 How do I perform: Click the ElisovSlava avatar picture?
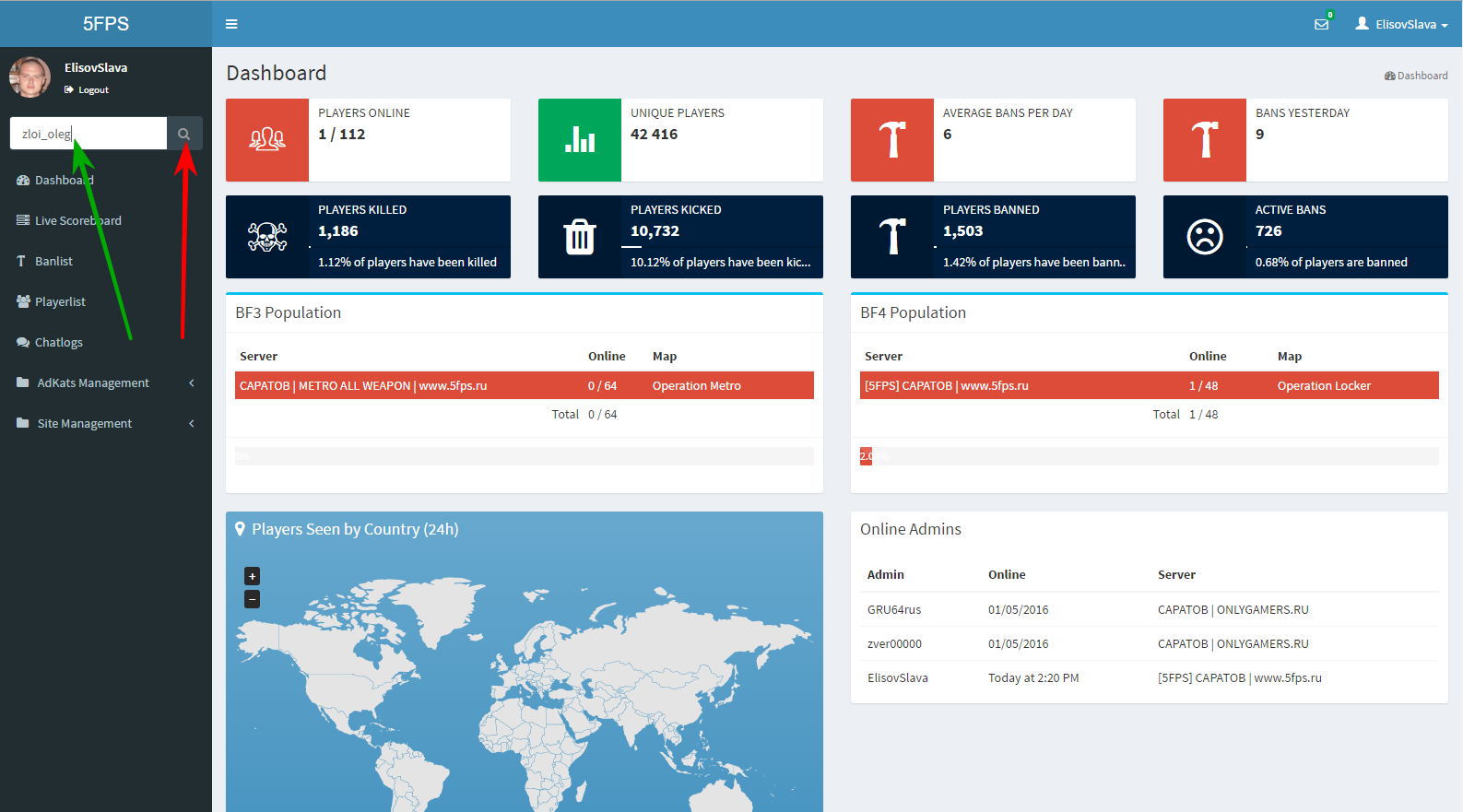click(x=29, y=77)
